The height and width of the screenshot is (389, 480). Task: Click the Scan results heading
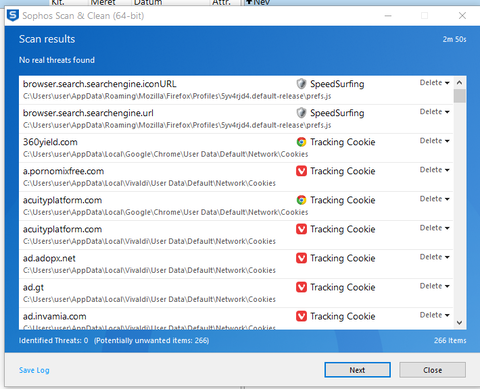pos(47,39)
